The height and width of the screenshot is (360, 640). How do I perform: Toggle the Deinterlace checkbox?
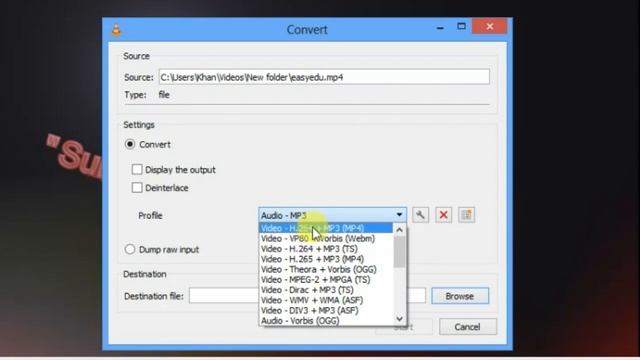[x=137, y=188]
